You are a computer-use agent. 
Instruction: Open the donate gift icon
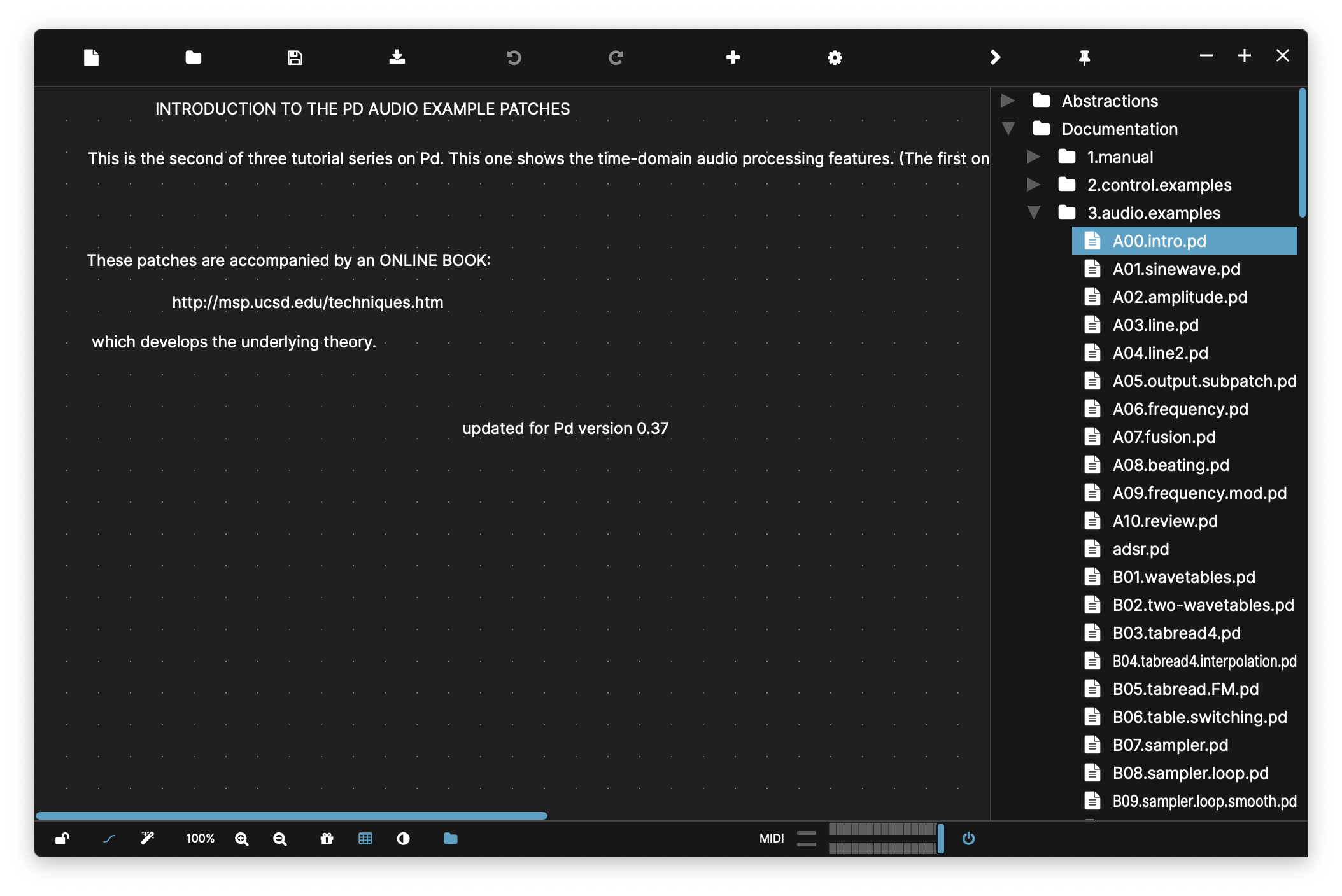(327, 839)
